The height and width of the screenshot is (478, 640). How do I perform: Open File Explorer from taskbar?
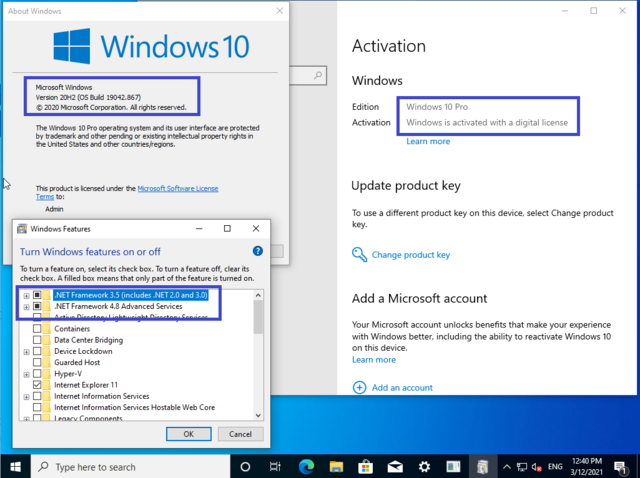pos(336,467)
